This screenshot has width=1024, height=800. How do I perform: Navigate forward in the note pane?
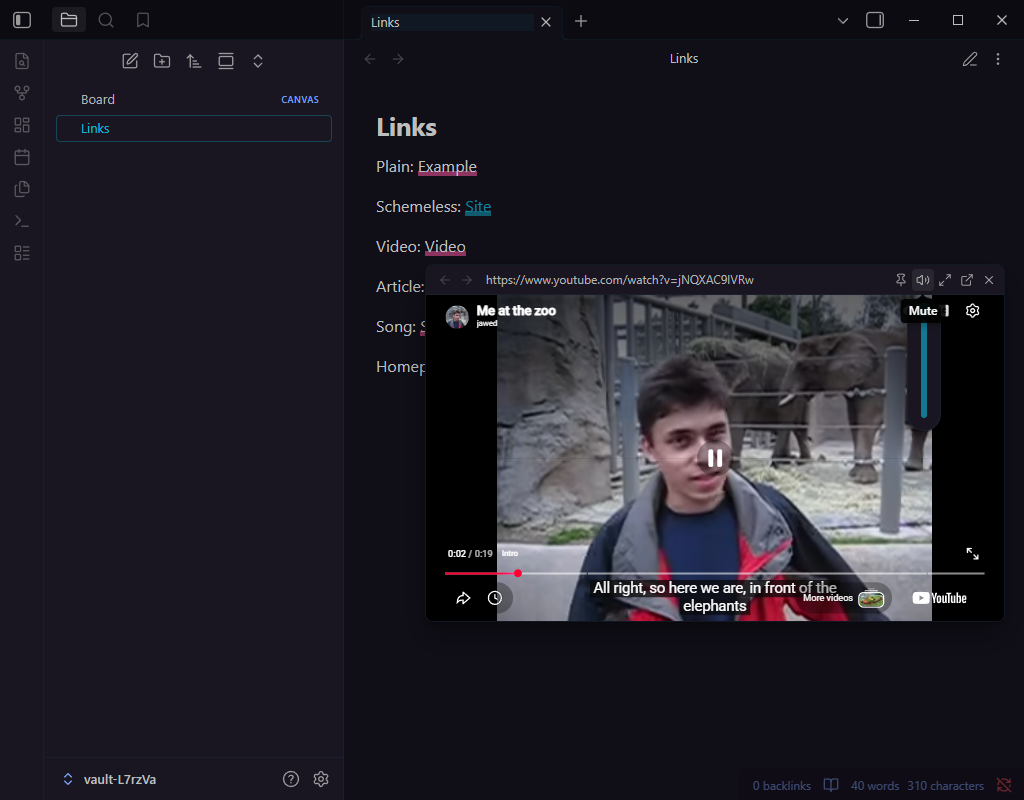(398, 59)
